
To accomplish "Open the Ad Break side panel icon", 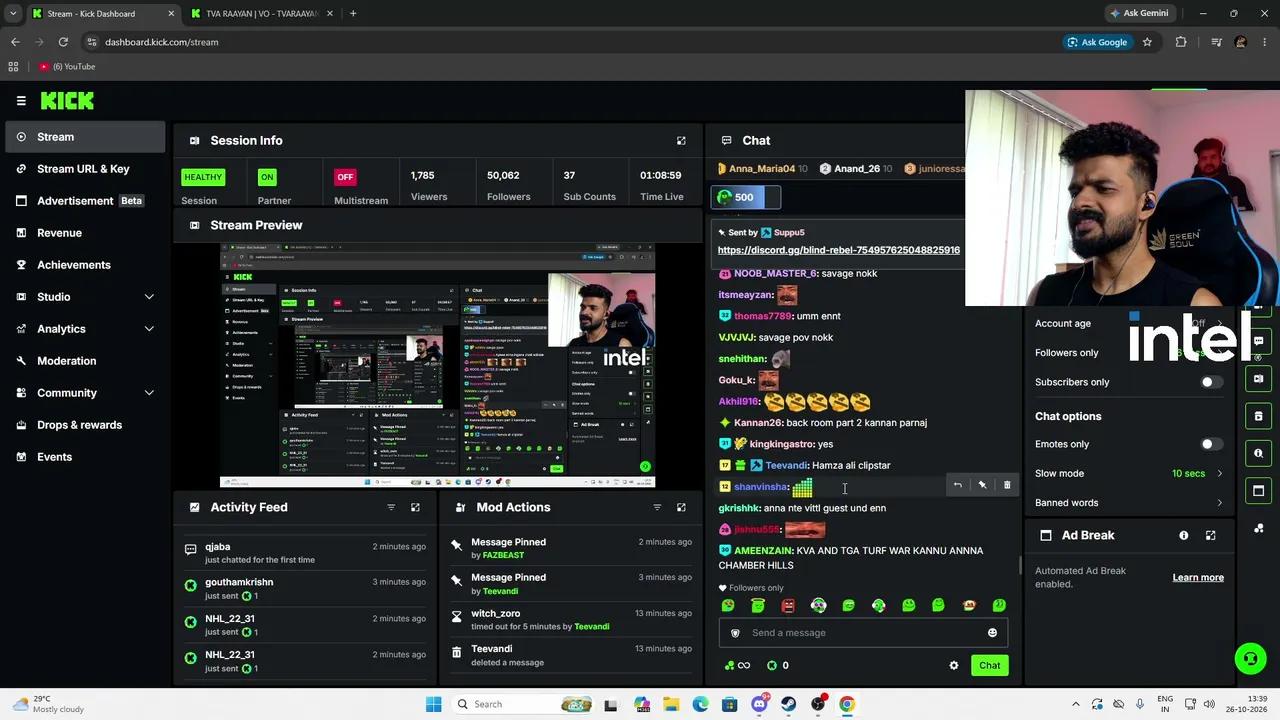I will pos(1258,491).
